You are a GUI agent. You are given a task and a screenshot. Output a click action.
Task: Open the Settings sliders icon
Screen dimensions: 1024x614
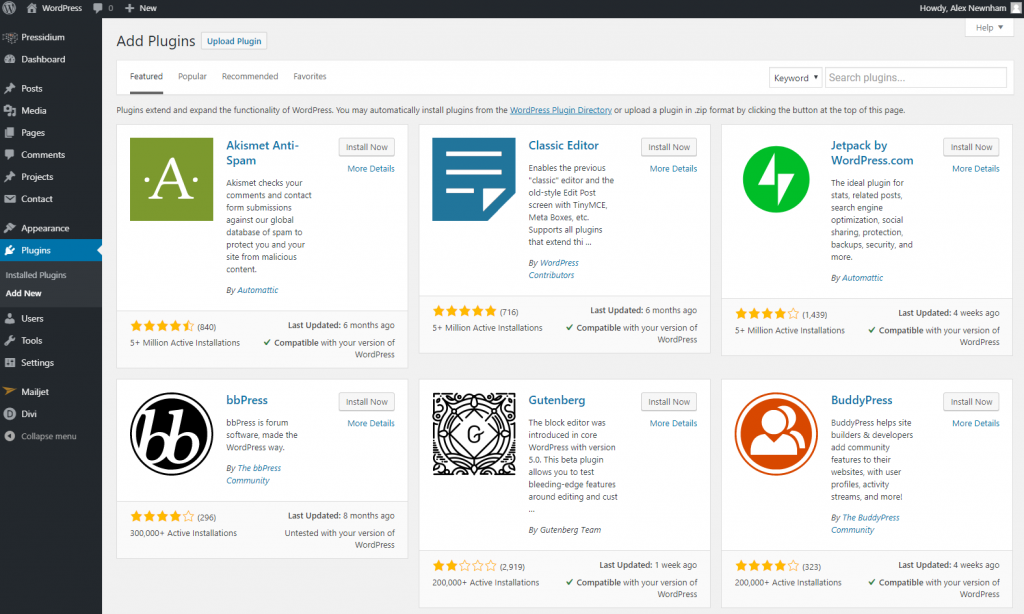point(10,363)
